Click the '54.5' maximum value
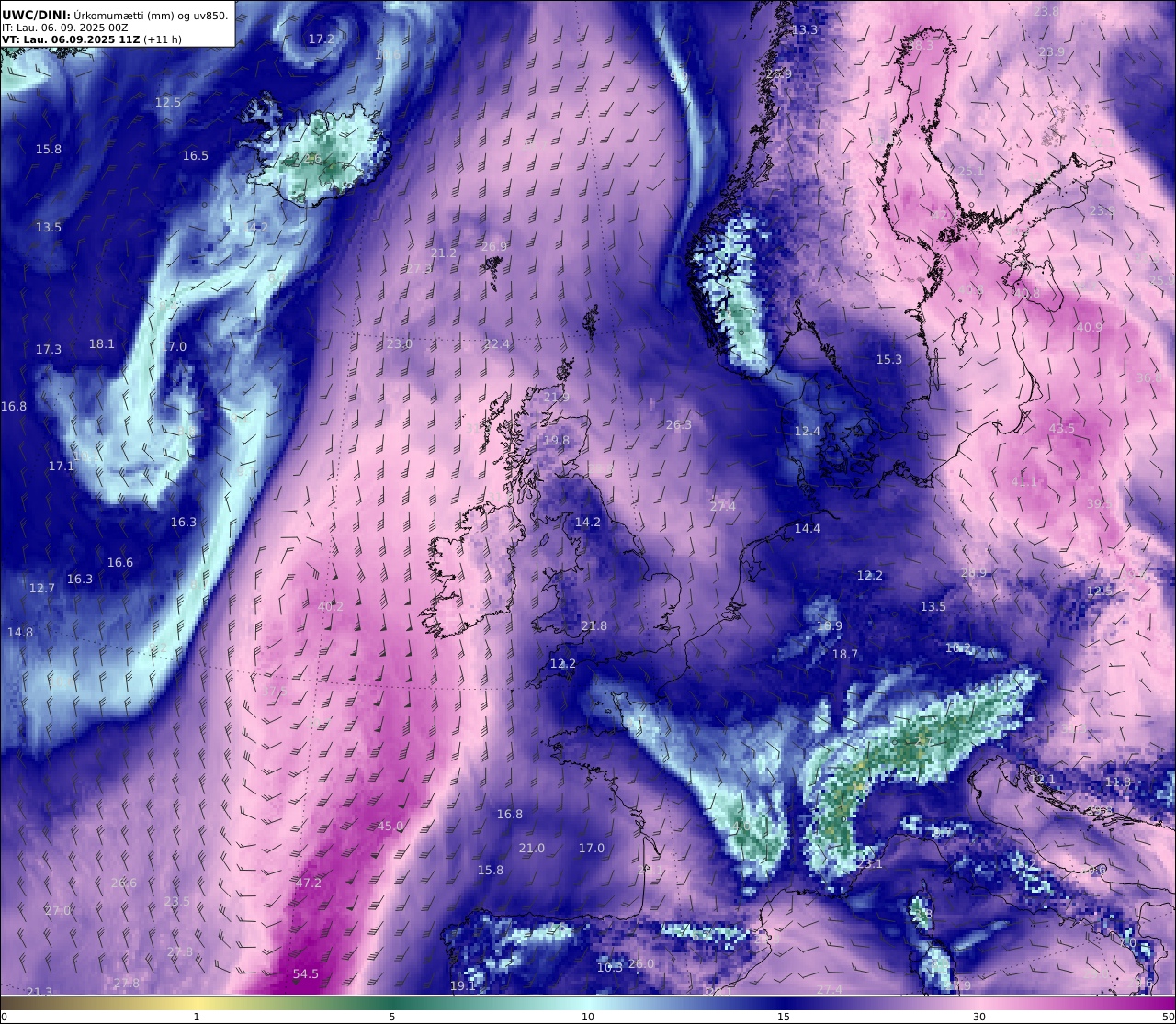 click(306, 974)
